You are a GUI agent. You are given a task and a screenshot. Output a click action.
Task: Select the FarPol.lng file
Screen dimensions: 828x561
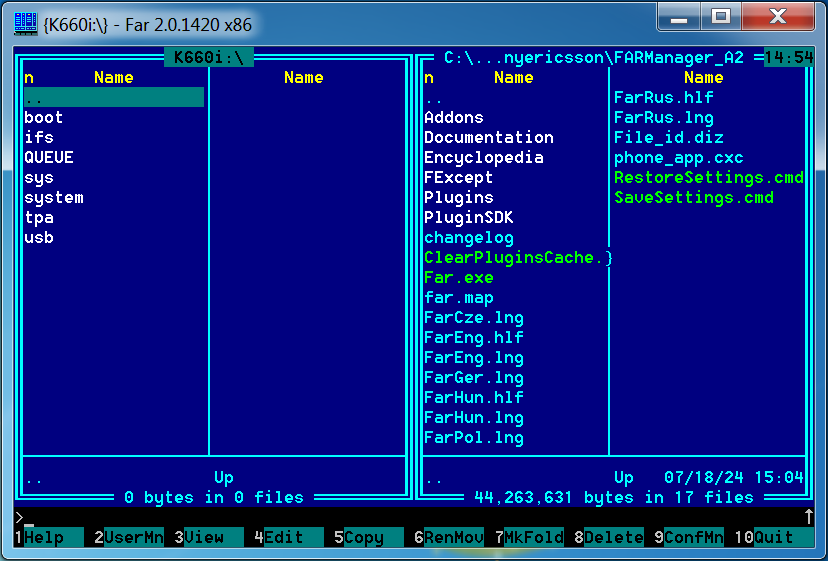474,438
